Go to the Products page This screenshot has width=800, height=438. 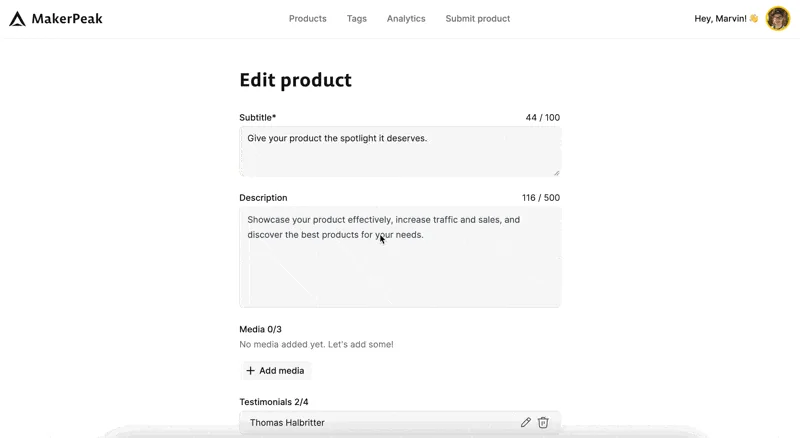coord(307,19)
